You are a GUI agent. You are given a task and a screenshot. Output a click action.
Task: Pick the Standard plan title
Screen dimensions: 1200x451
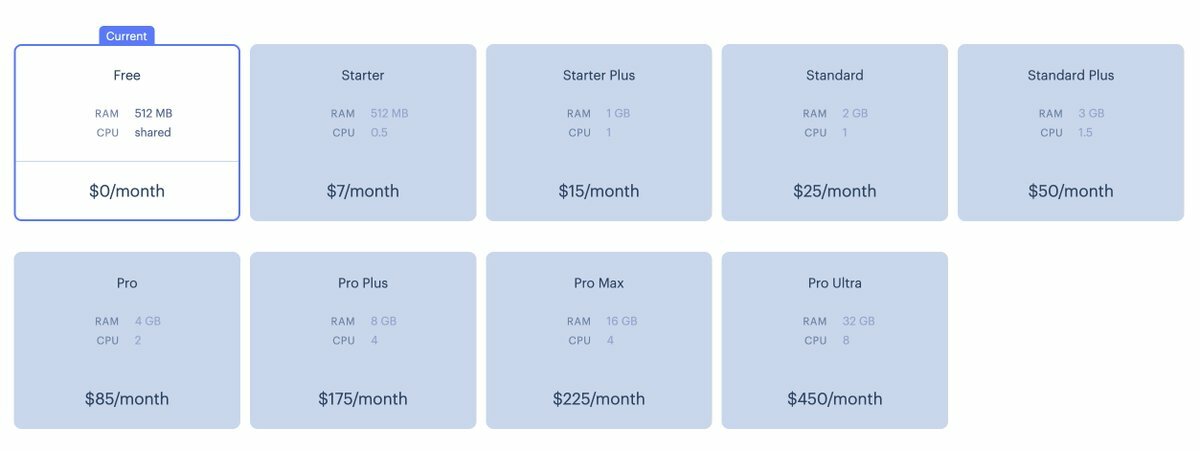(835, 75)
